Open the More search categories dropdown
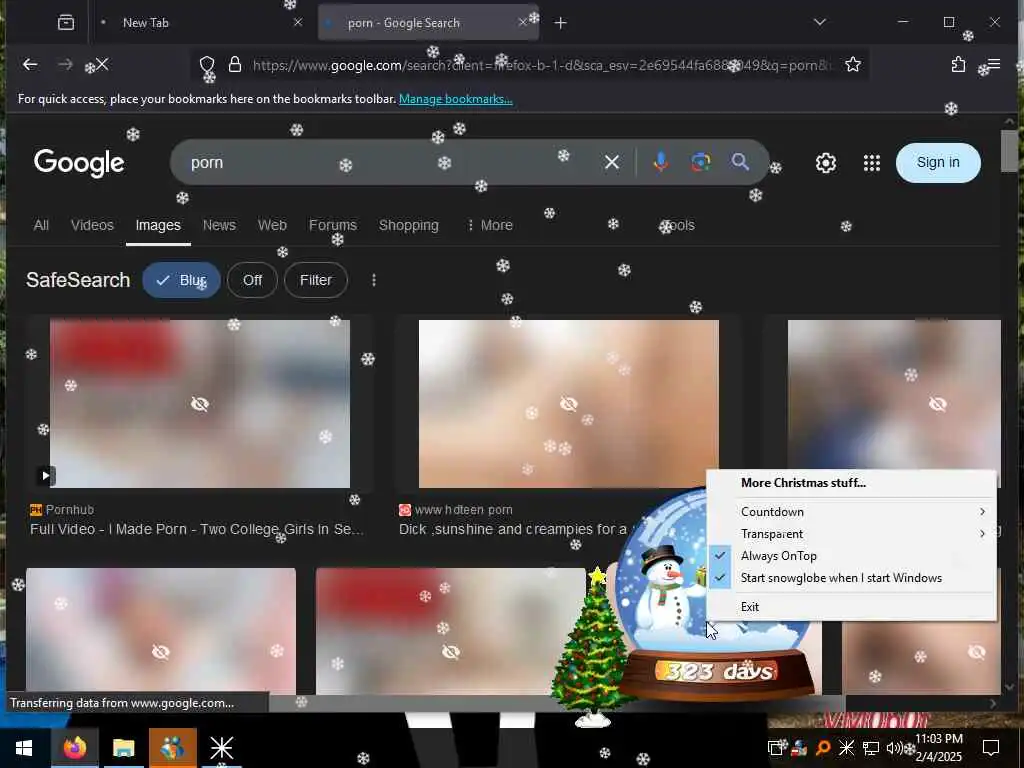The height and width of the screenshot is (768, 1024). point(490,225)
